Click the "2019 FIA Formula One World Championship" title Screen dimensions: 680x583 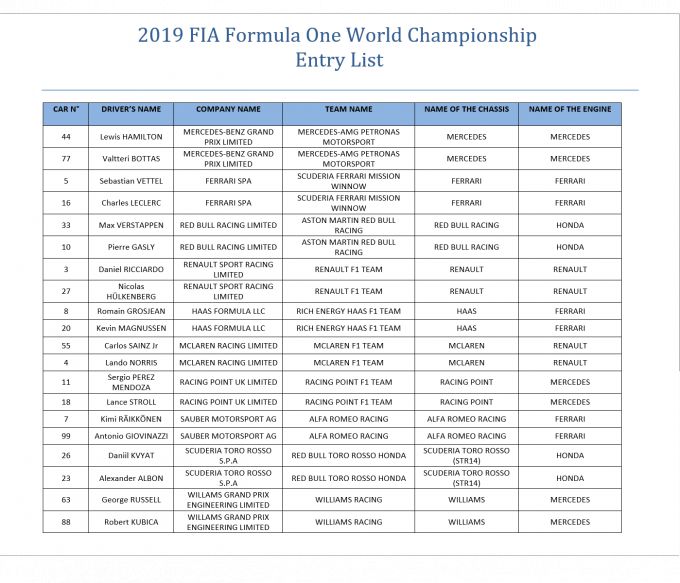339,36
